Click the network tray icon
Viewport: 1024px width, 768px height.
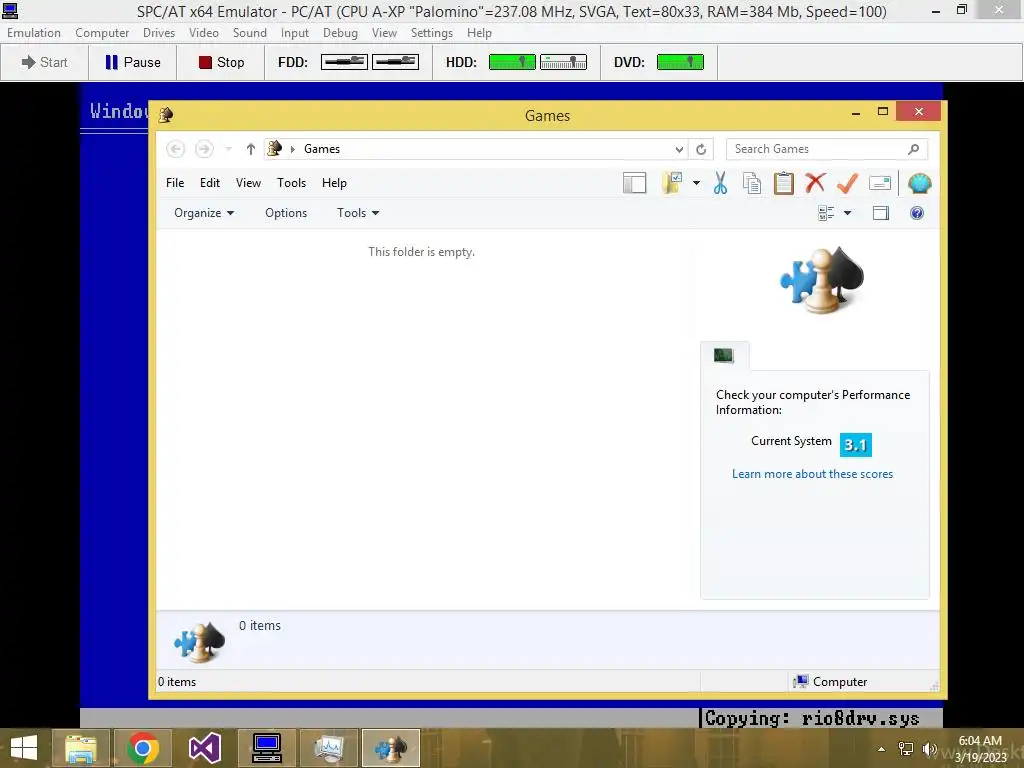905,749
